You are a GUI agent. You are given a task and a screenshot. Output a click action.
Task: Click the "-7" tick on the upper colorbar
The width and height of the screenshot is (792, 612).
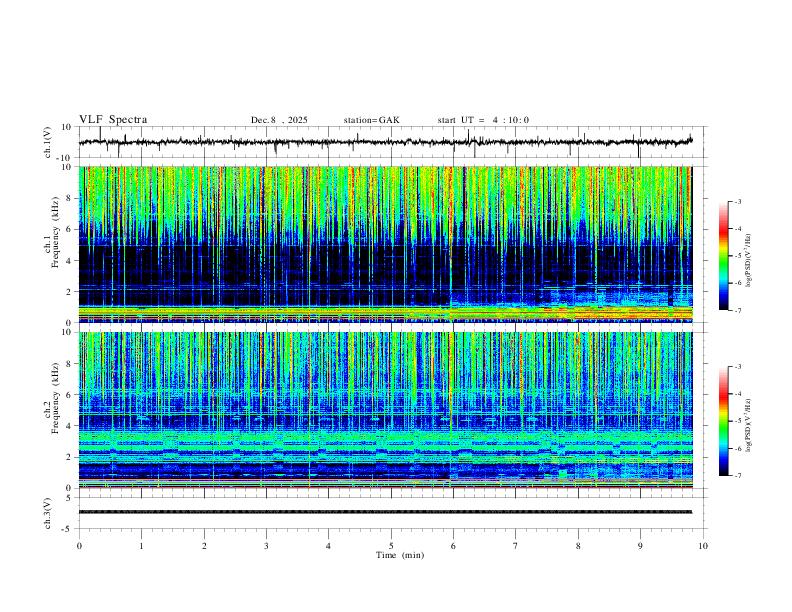737,310
